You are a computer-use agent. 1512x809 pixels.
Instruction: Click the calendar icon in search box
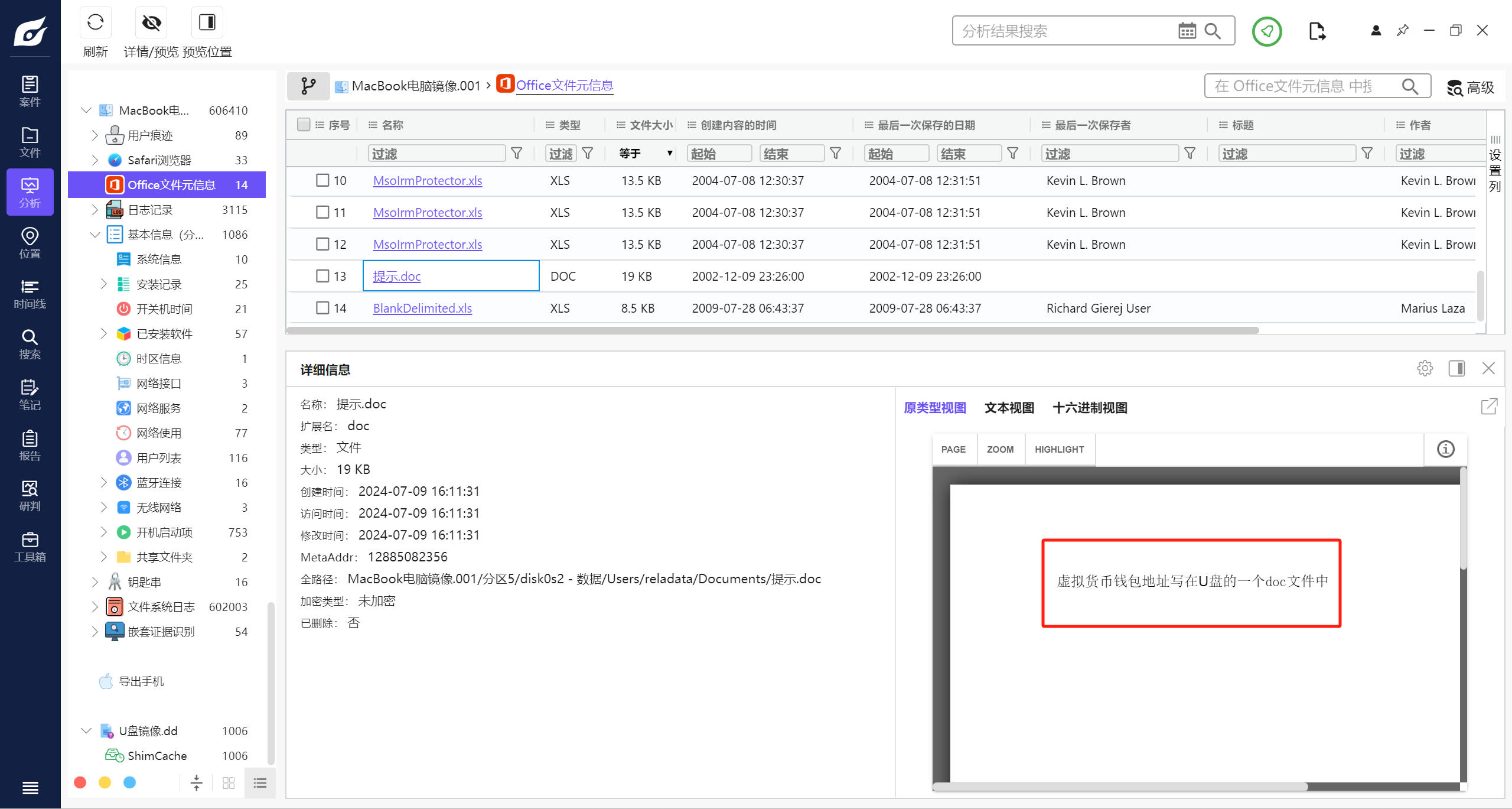[x=1187, y=31]
